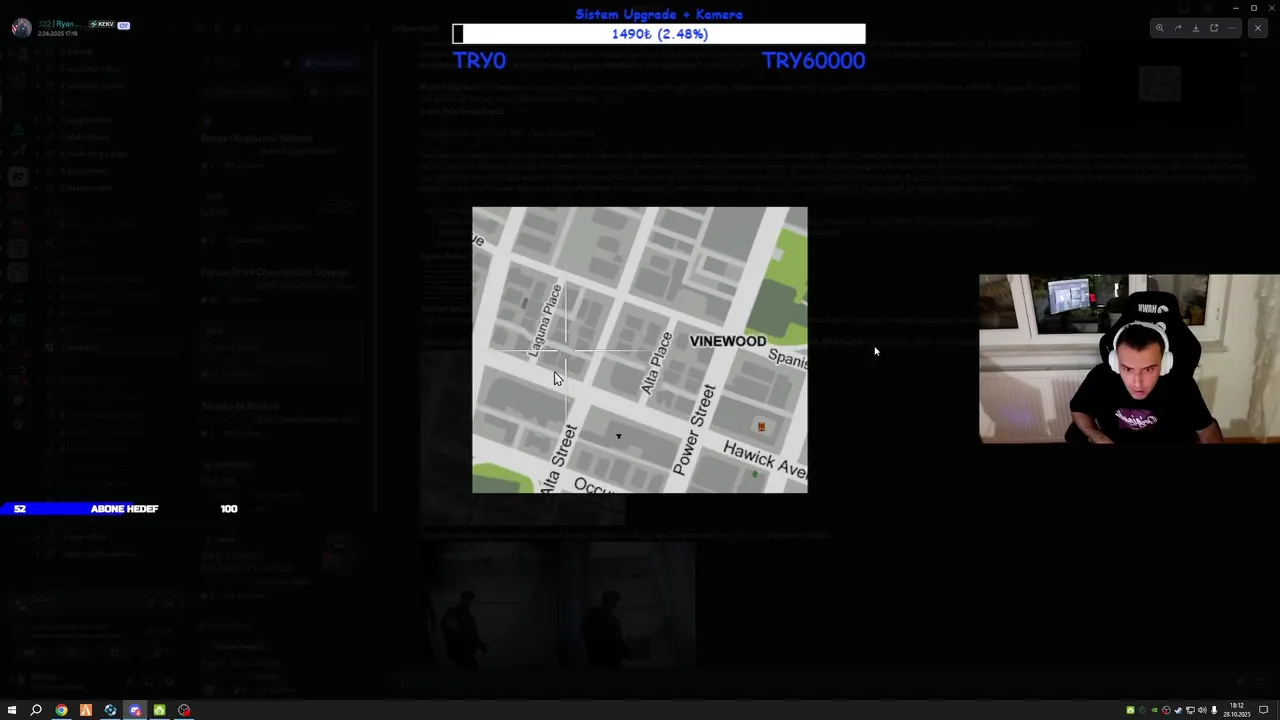
Task: Open the green house app in taskbar
Action: pyautogui.click(x=159, y=710)
